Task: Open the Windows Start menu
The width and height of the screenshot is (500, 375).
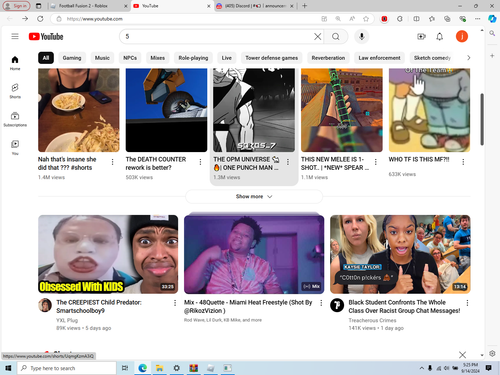Action: pos(8,368)
